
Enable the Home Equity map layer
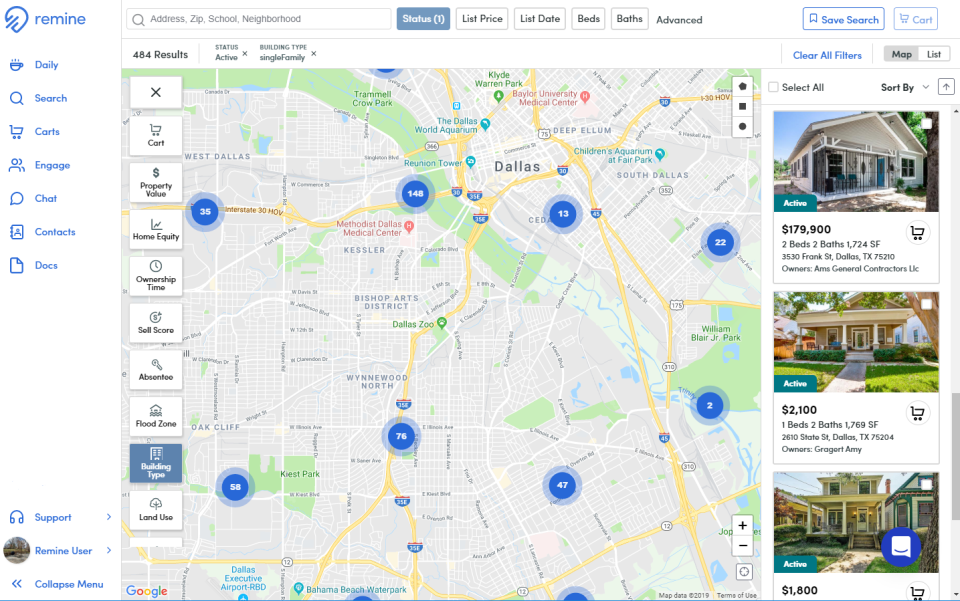156,230
